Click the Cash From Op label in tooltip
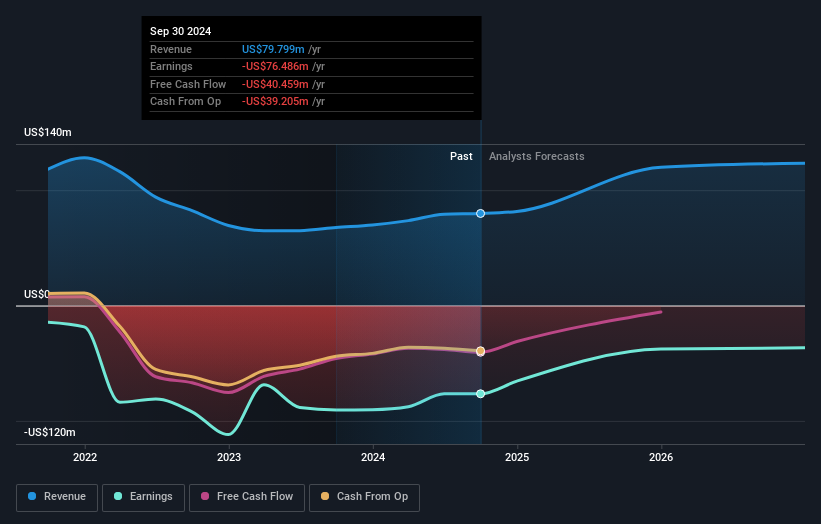 coord(185,102)
